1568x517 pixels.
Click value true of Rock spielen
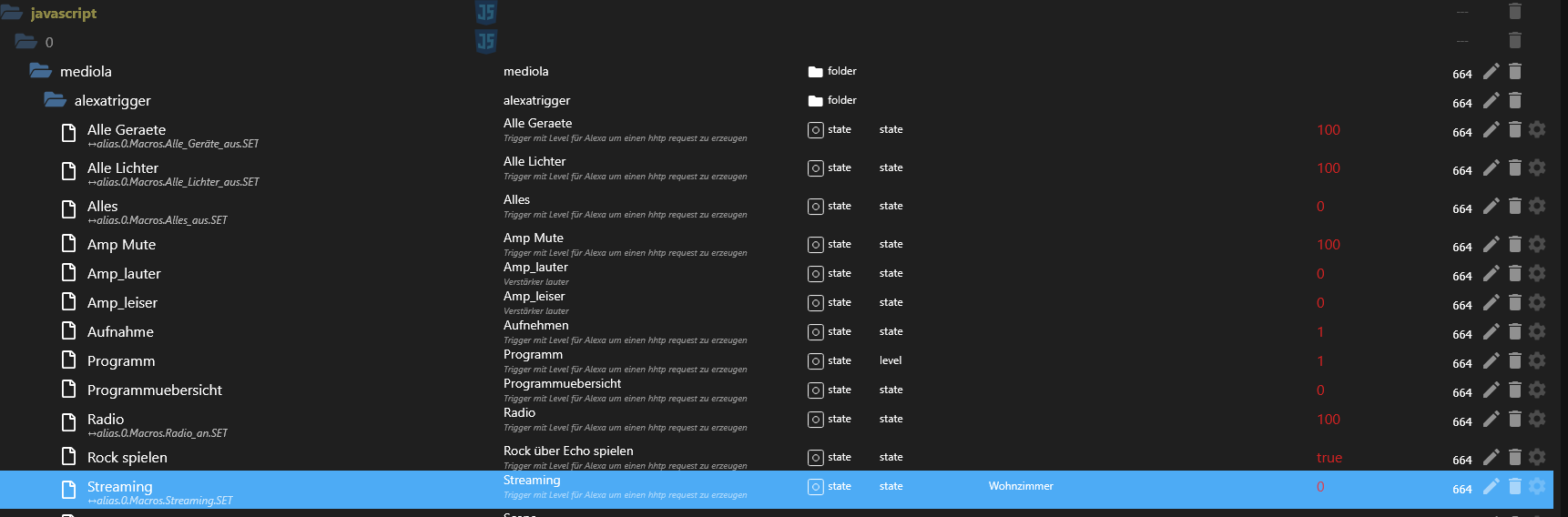click(x=1329, y=457)
